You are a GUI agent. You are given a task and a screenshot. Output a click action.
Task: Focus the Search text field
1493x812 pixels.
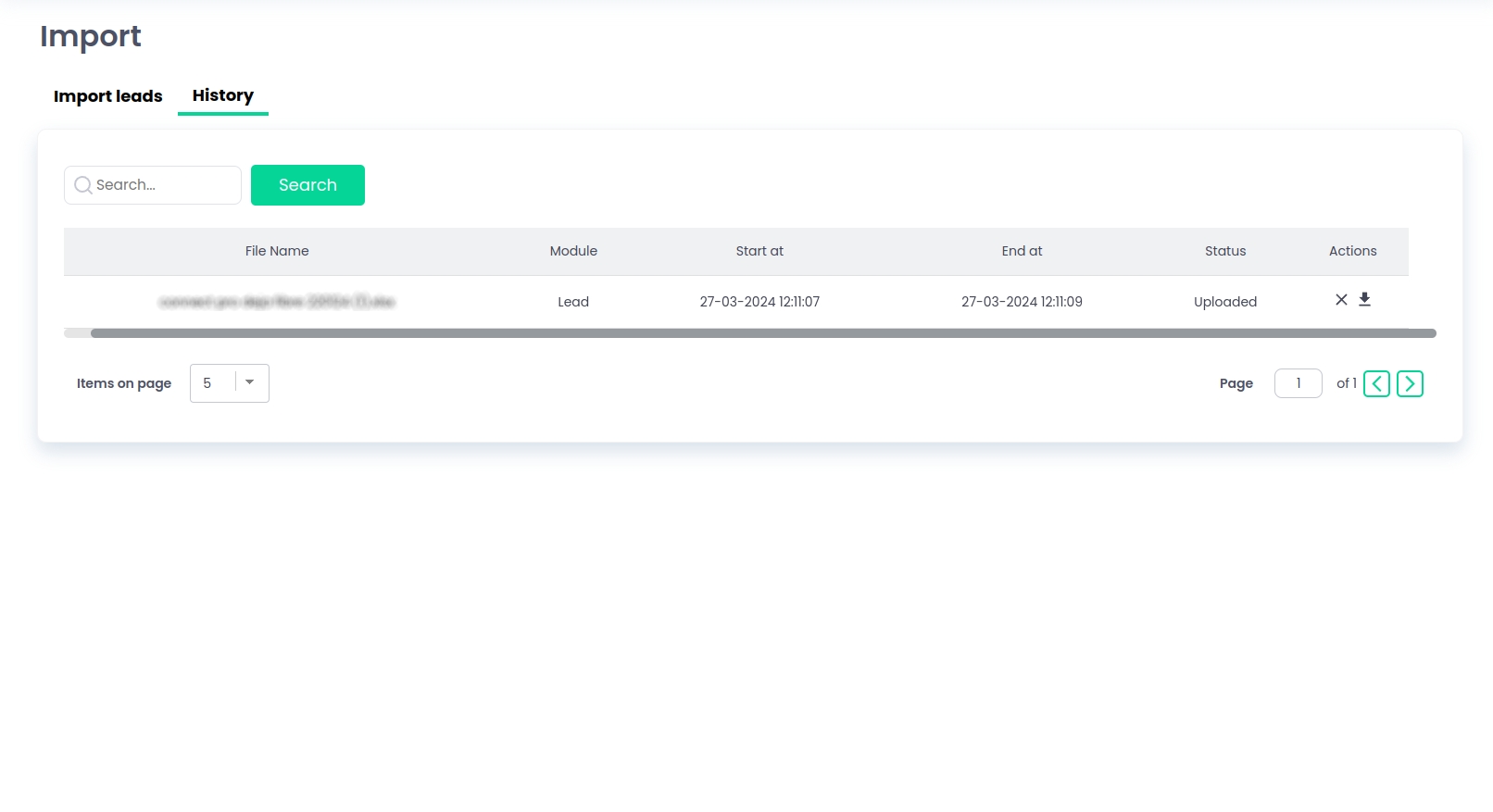click(162, 185)
